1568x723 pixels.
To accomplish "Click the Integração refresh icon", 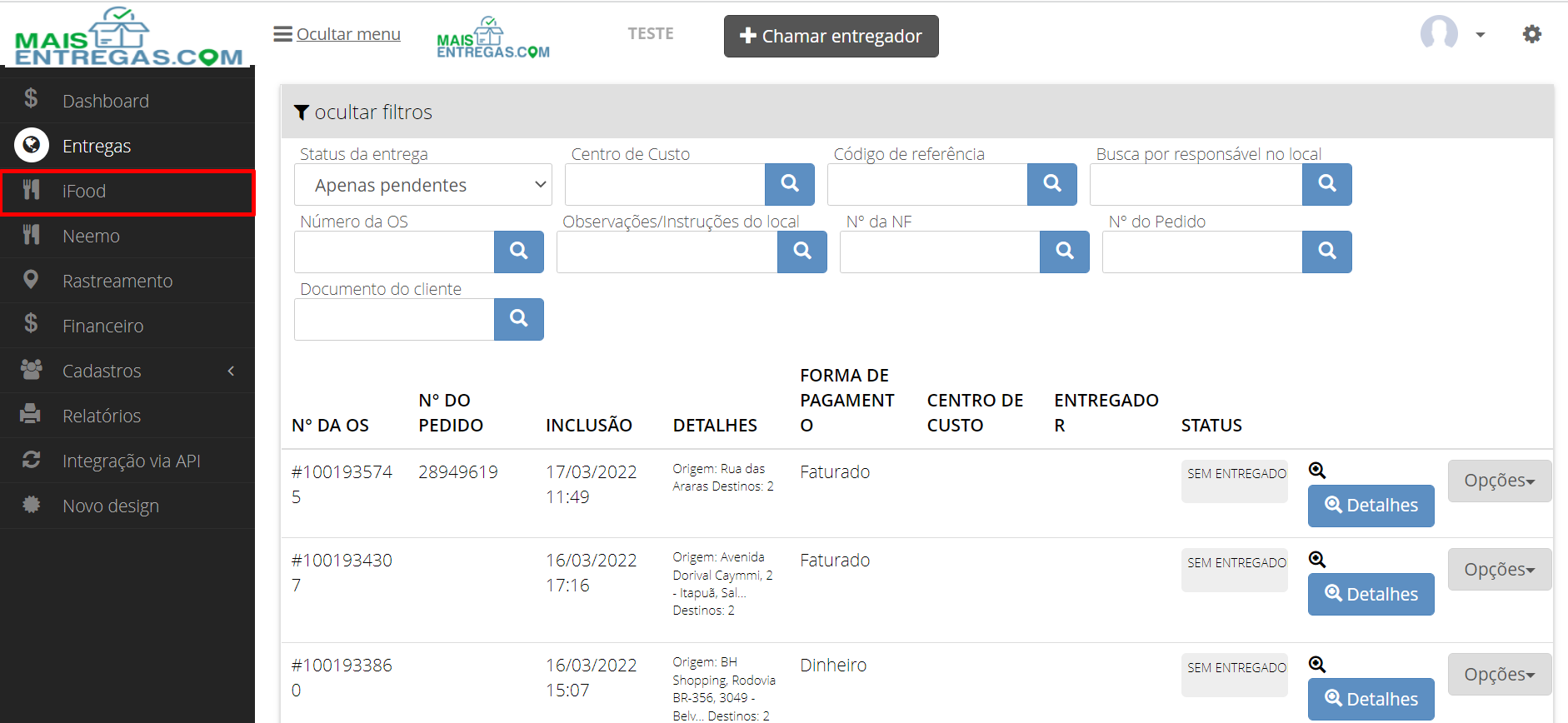I will (31, 460).
